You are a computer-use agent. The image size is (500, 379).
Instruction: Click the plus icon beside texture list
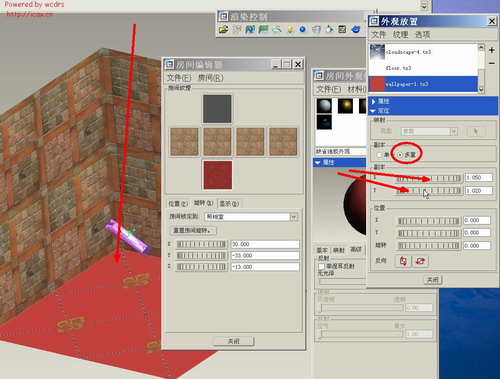pos(492,50)
